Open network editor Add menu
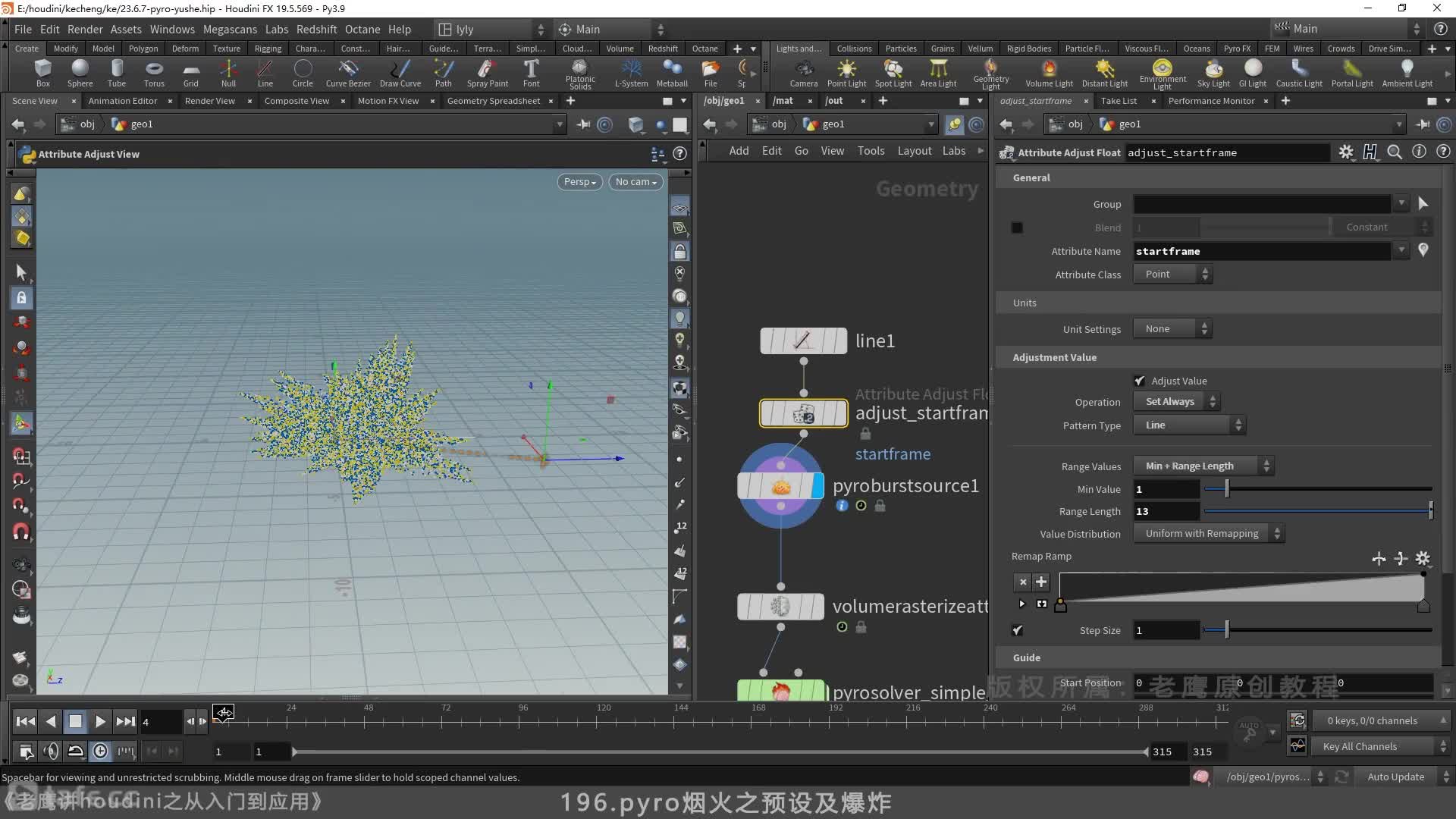1456x819 pixels. 739,151
